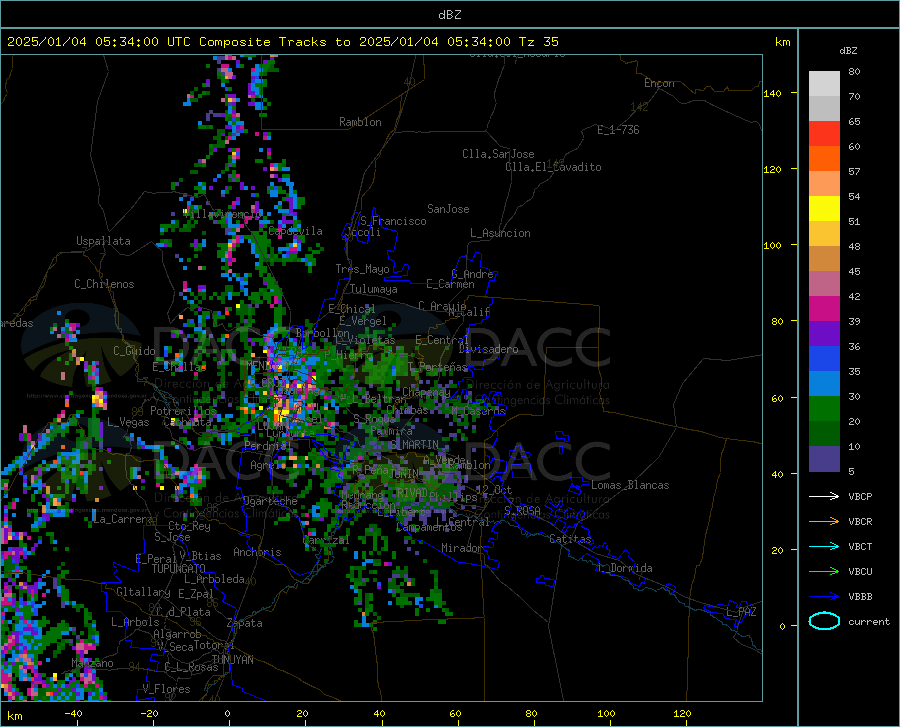Select the deep orange swatch between 60 and 57
This screenshot has height=727, width=900.
coord(824,159)
